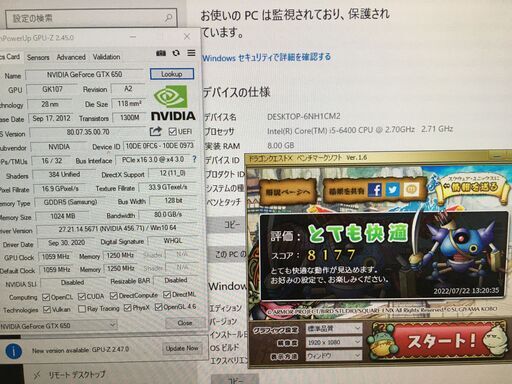Toggle the PhysX checkbox
Screen dimensions: 512x384
coord(127,308)
